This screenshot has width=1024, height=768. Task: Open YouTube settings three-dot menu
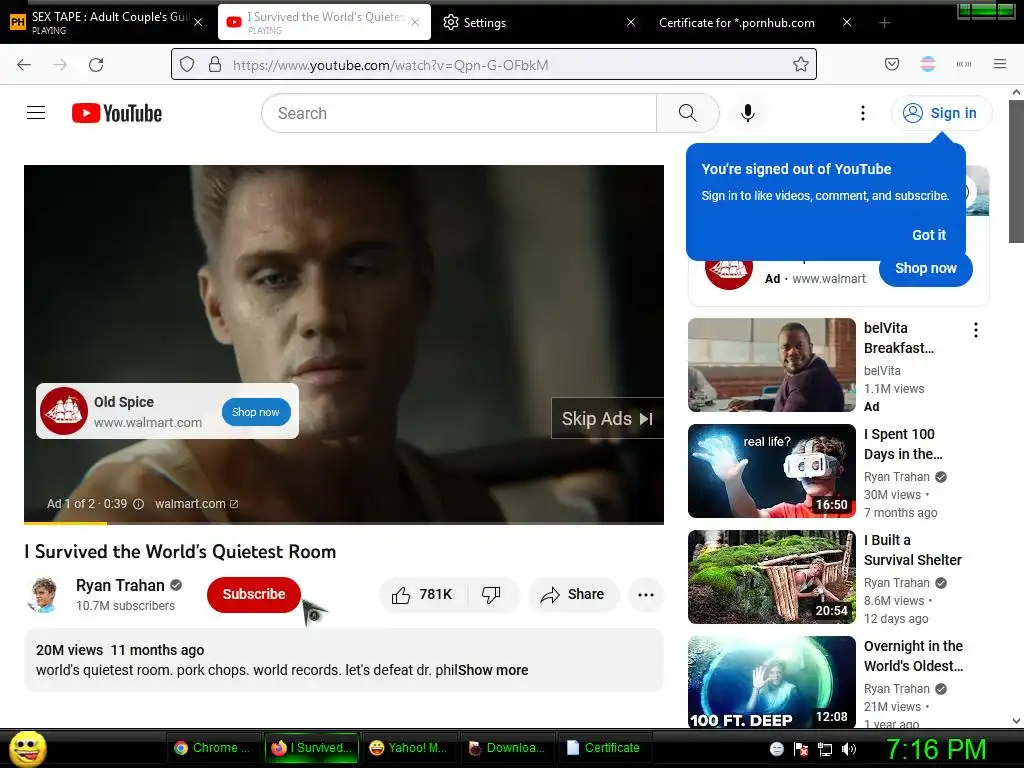click(x=863, y=113)
